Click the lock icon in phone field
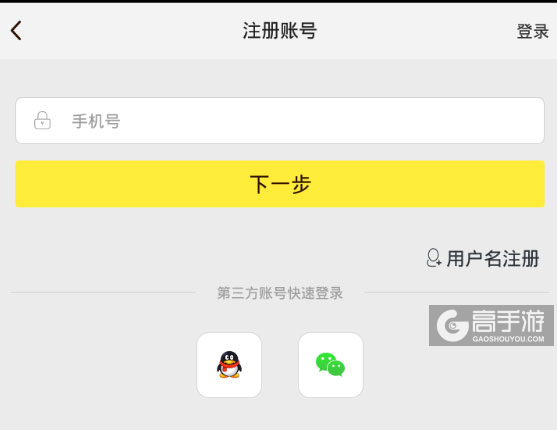The image size is (557, 430). pyautogui.click(x=42, y=120)
